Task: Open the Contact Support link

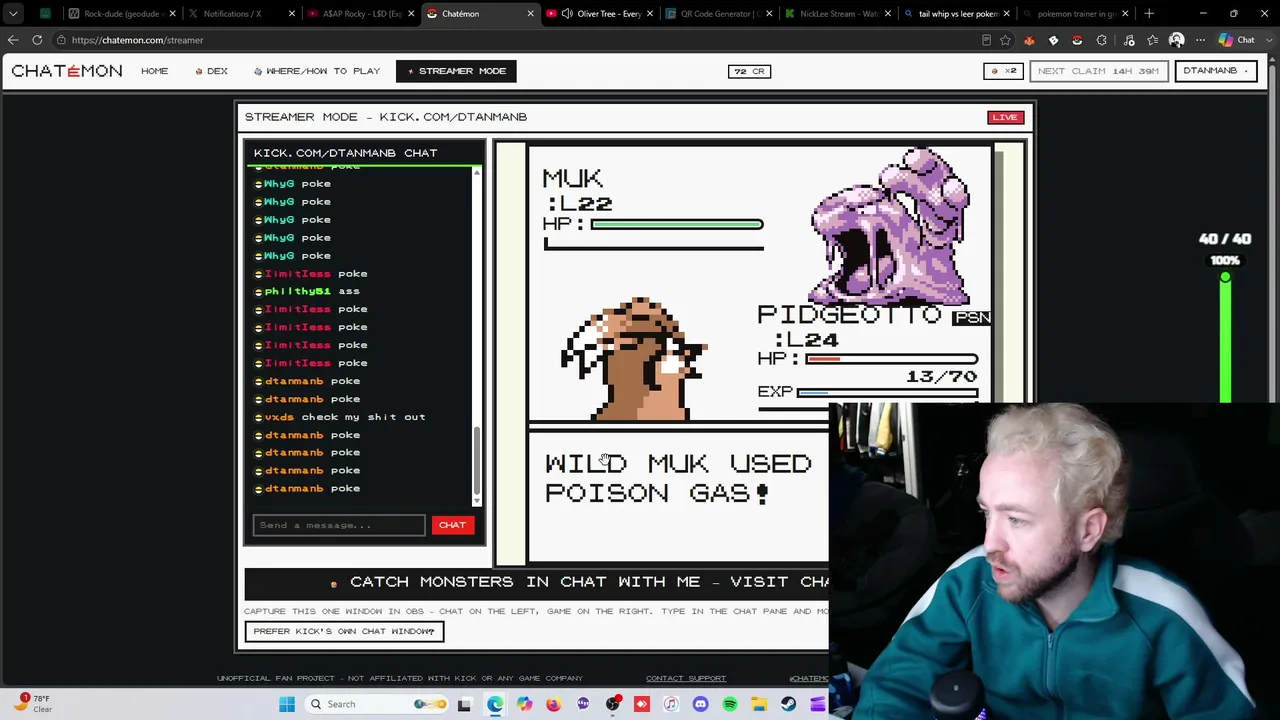Action: pos(686,679)
